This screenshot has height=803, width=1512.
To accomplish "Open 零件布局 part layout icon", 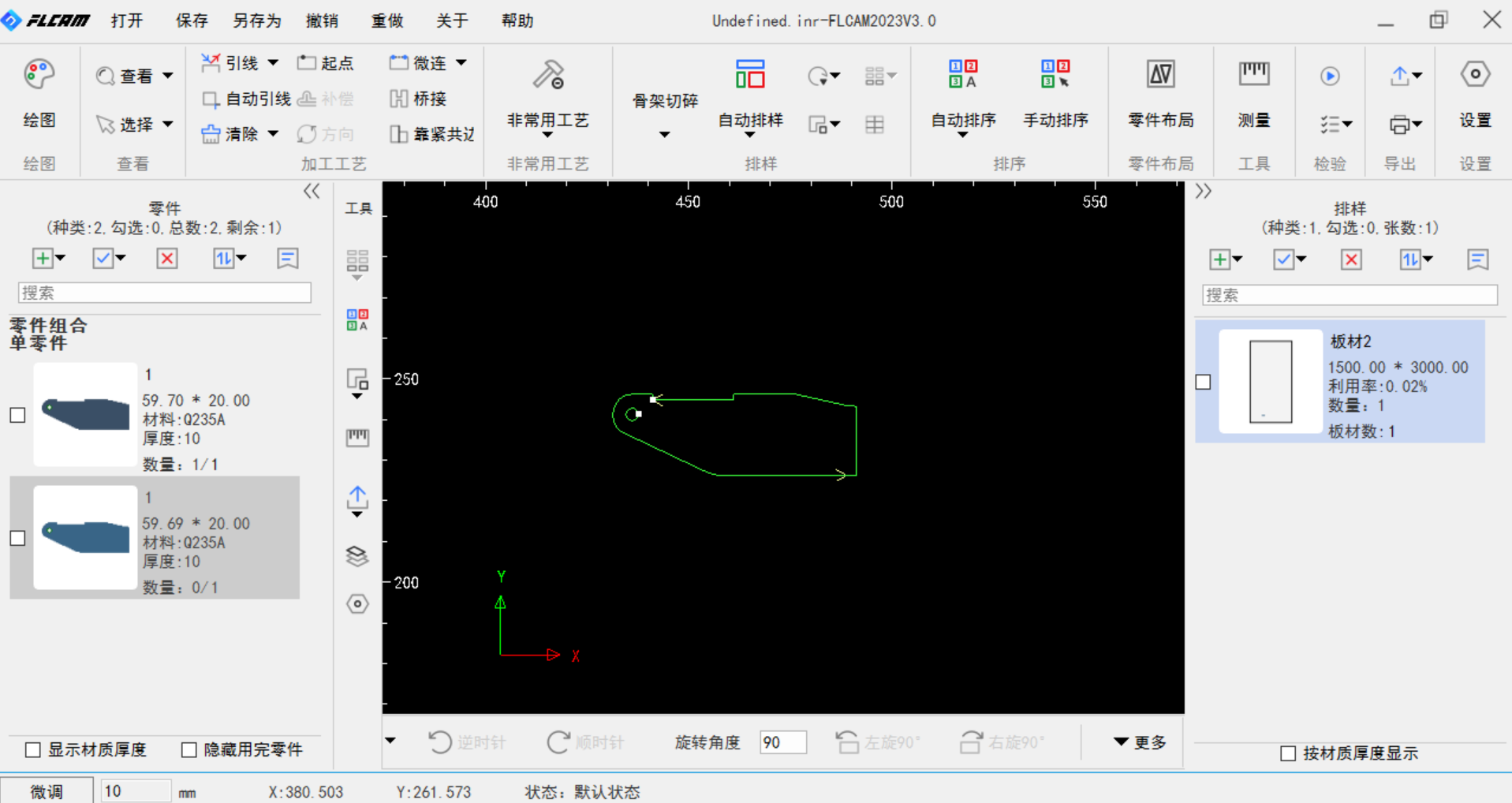I will pyautogui.click(x=1160, y=74).
